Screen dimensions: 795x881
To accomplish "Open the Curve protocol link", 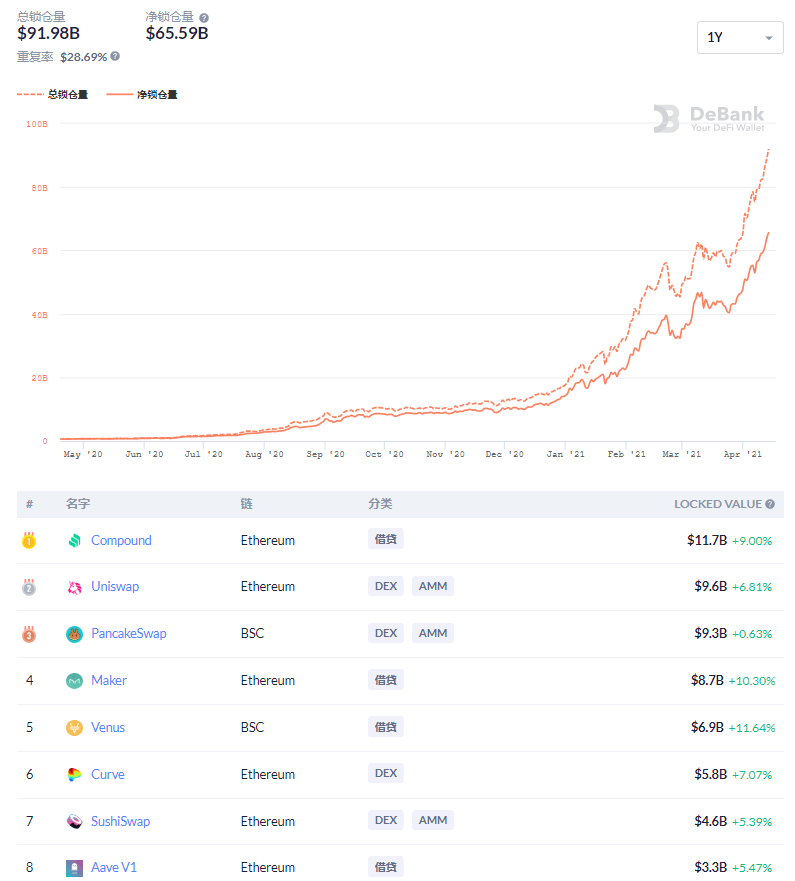I will point(108,774).
